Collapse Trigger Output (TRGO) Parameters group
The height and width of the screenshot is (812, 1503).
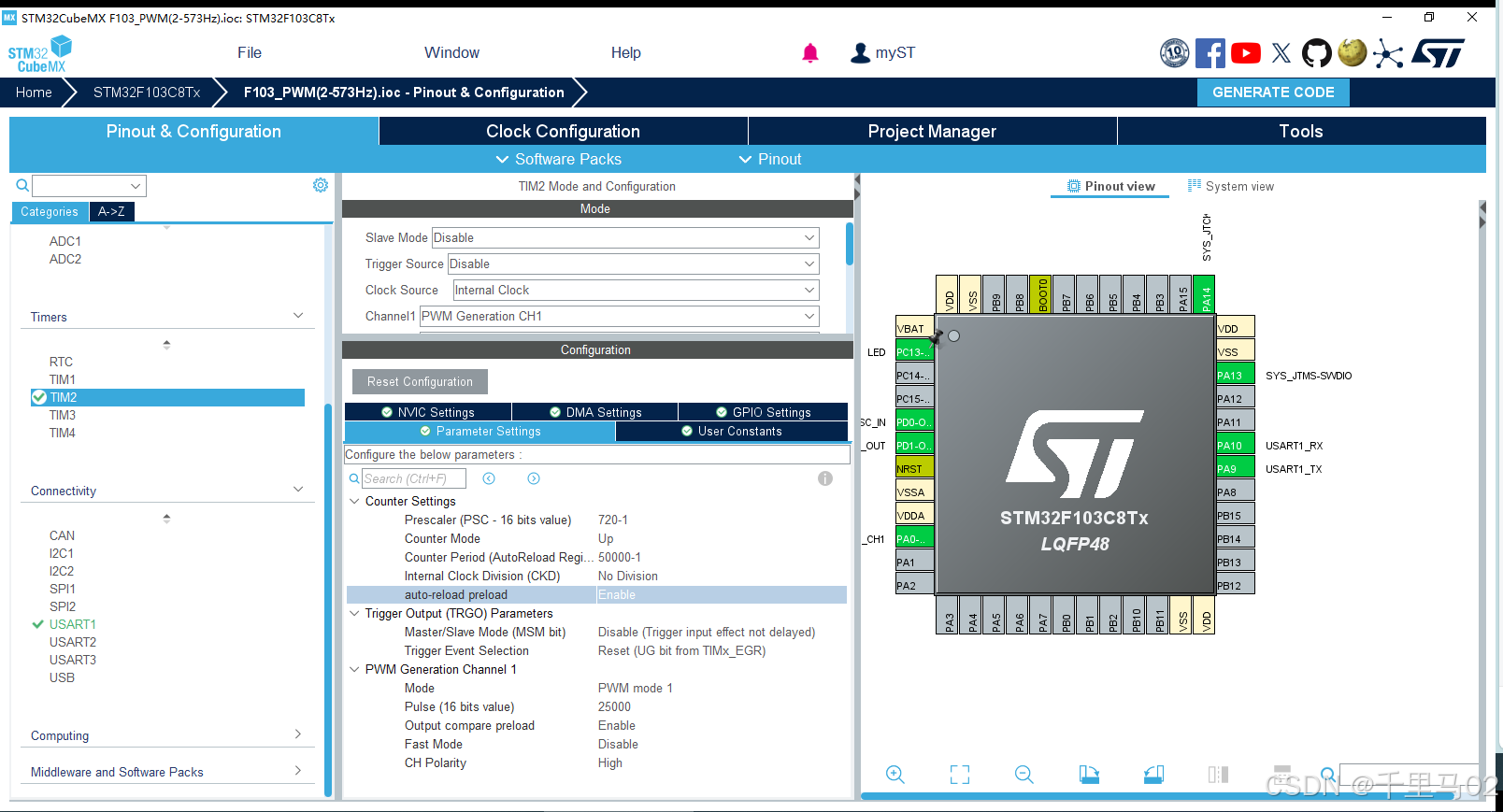point(355,613)
